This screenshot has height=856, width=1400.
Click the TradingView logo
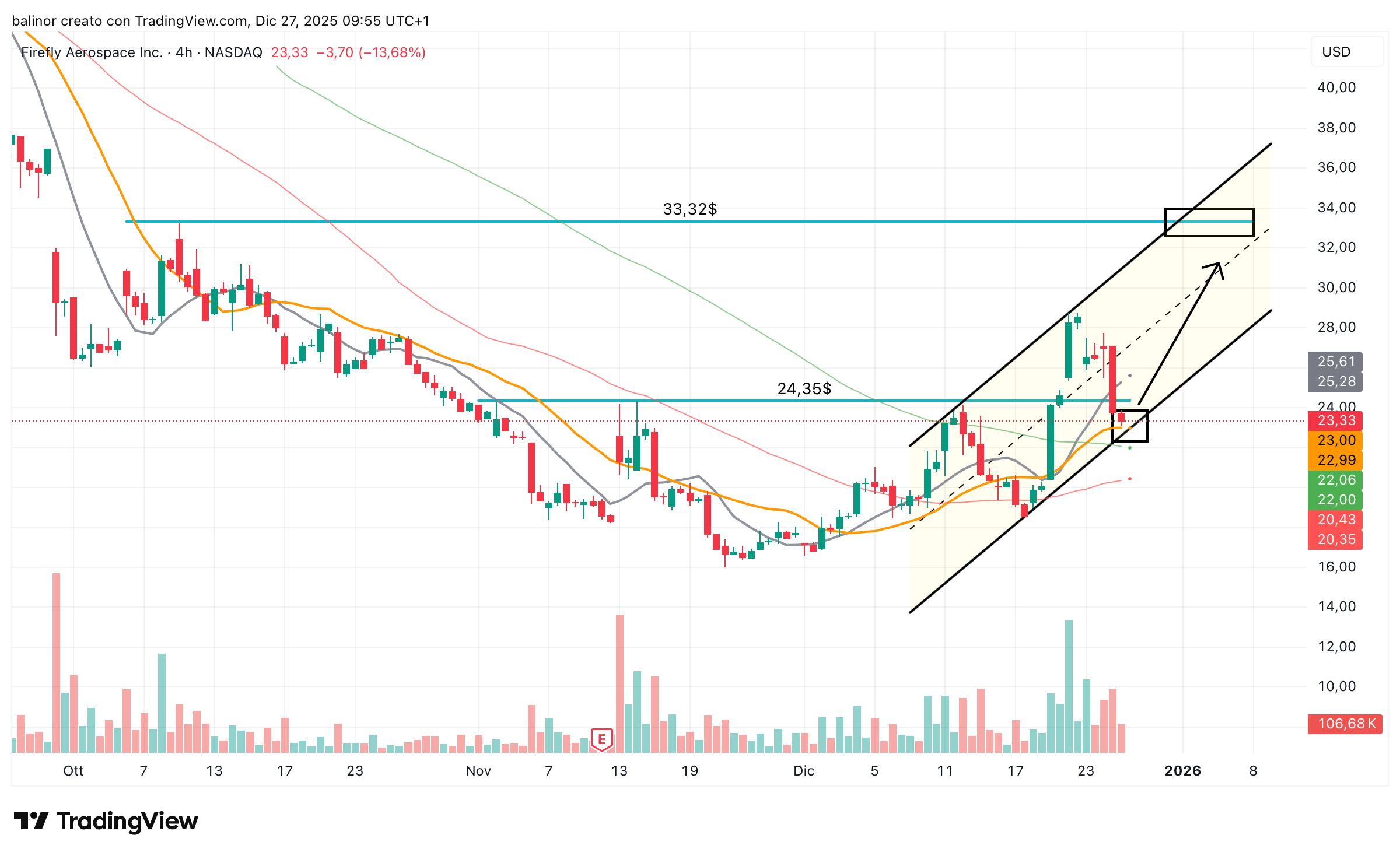tap(106, 821)
